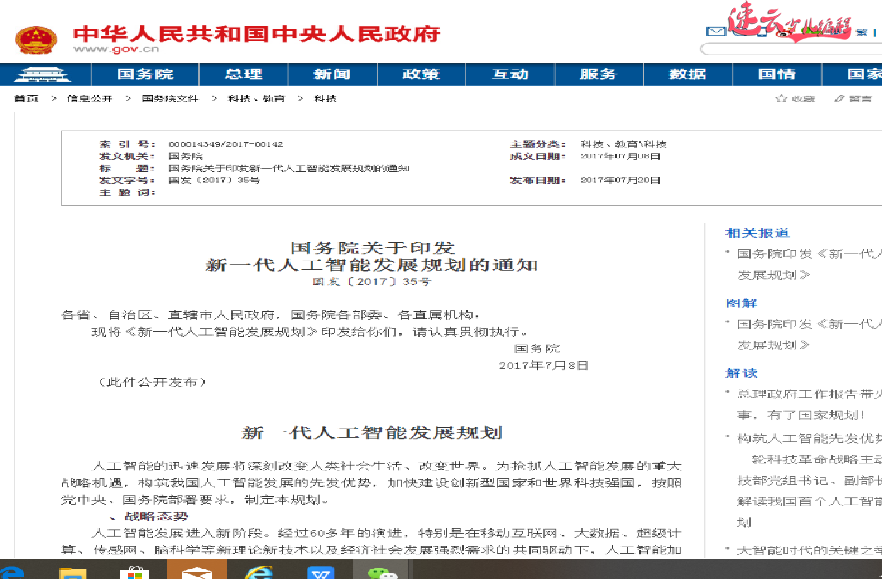This screenshot has width=883, height=579.
Task: Select the 总理 navigation tab
Action: pos(244,75)
